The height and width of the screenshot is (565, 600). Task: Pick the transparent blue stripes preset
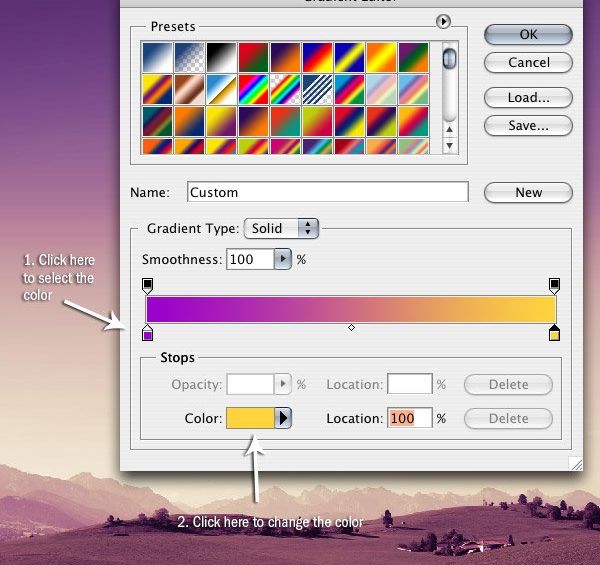click(317, 90)
